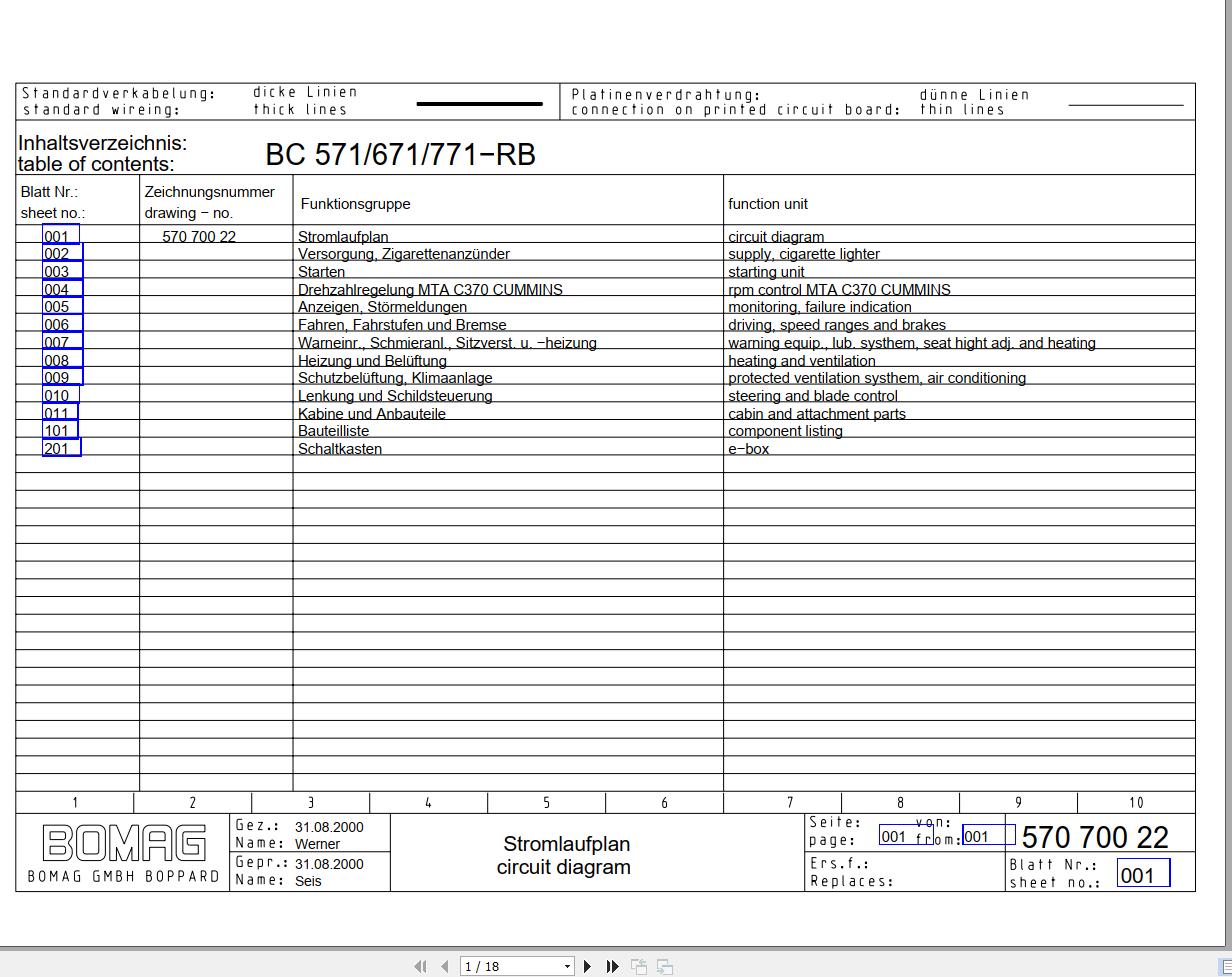This screenshot has height=977, width=1232.
Task: Open sheet 002 link in contents
Action: click(62, 253)
